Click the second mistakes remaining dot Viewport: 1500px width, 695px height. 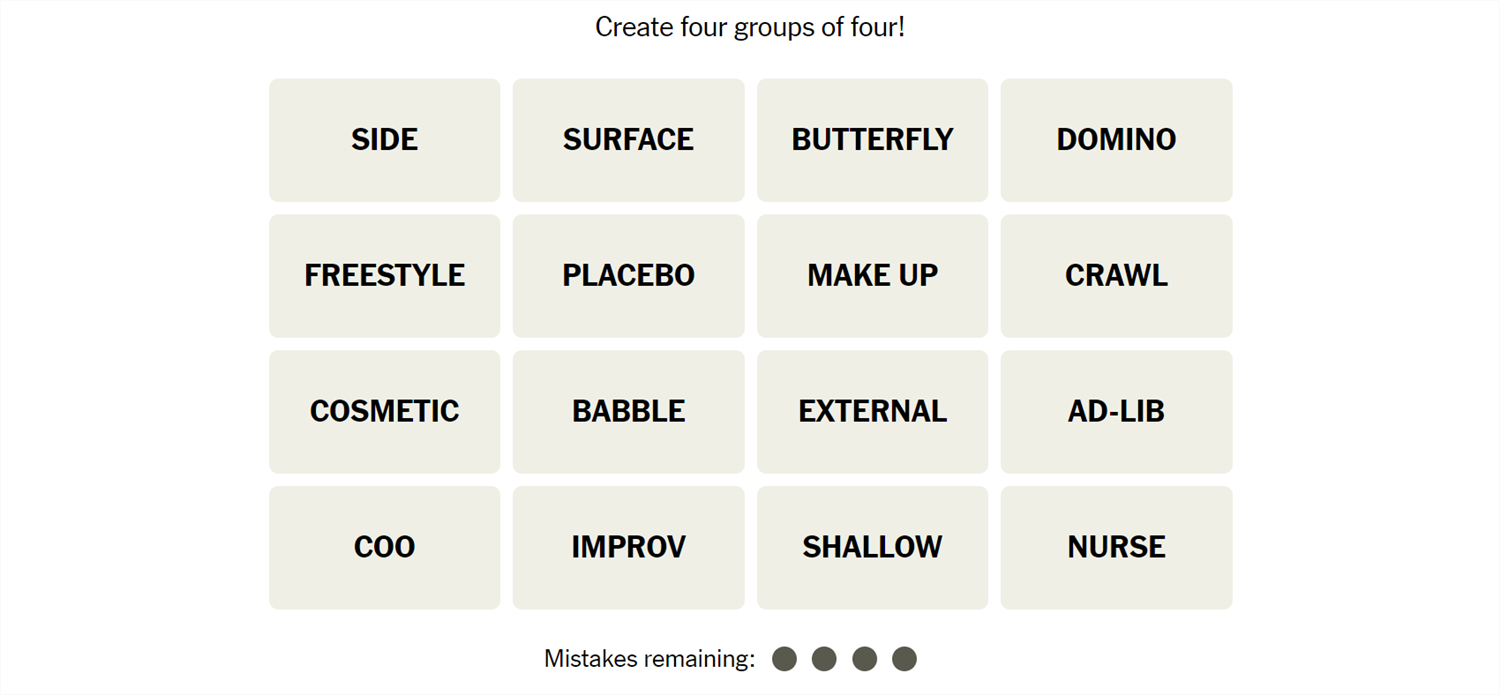[x=824, y=659]
